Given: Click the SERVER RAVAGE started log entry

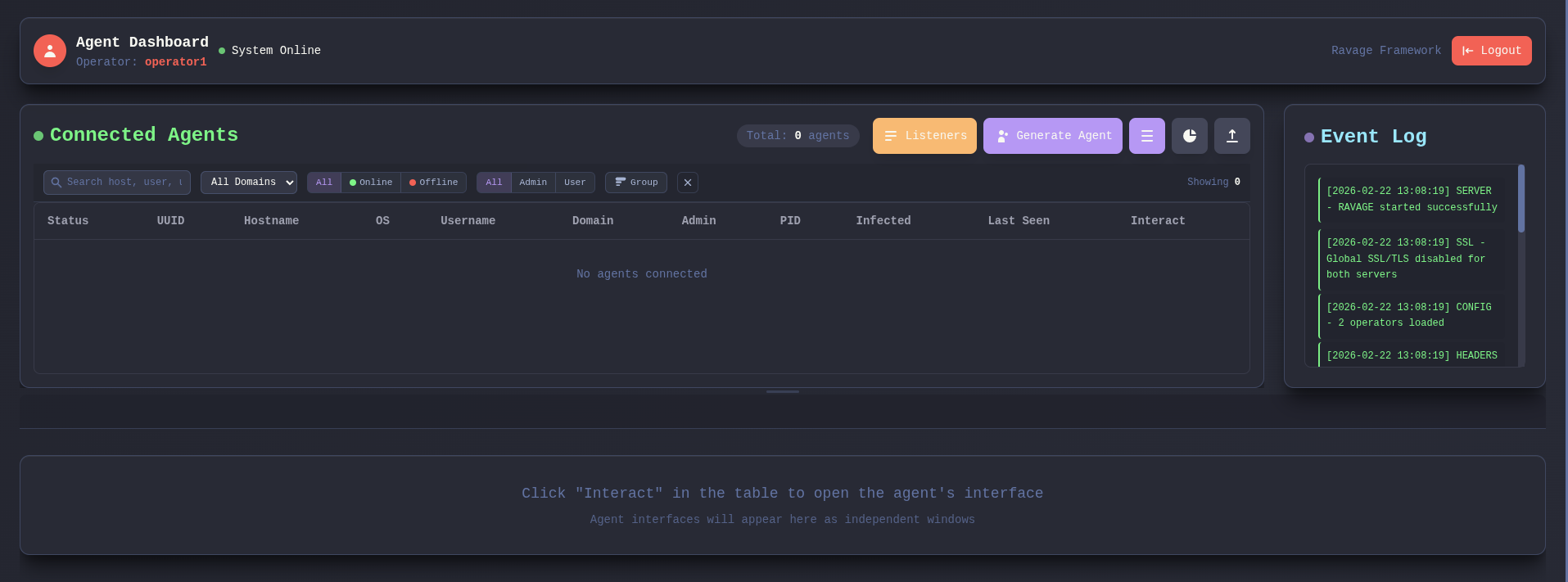Looking at the screenshot, I should click(1412, 199).
